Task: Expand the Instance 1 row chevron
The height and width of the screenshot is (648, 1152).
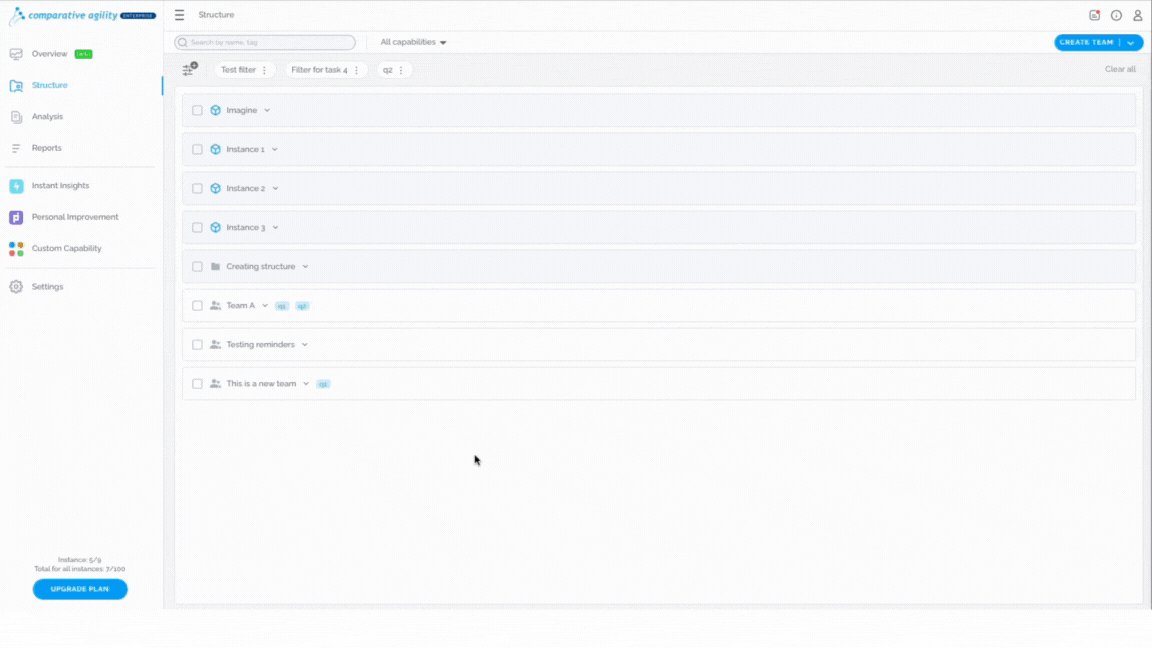Action: 275,149
